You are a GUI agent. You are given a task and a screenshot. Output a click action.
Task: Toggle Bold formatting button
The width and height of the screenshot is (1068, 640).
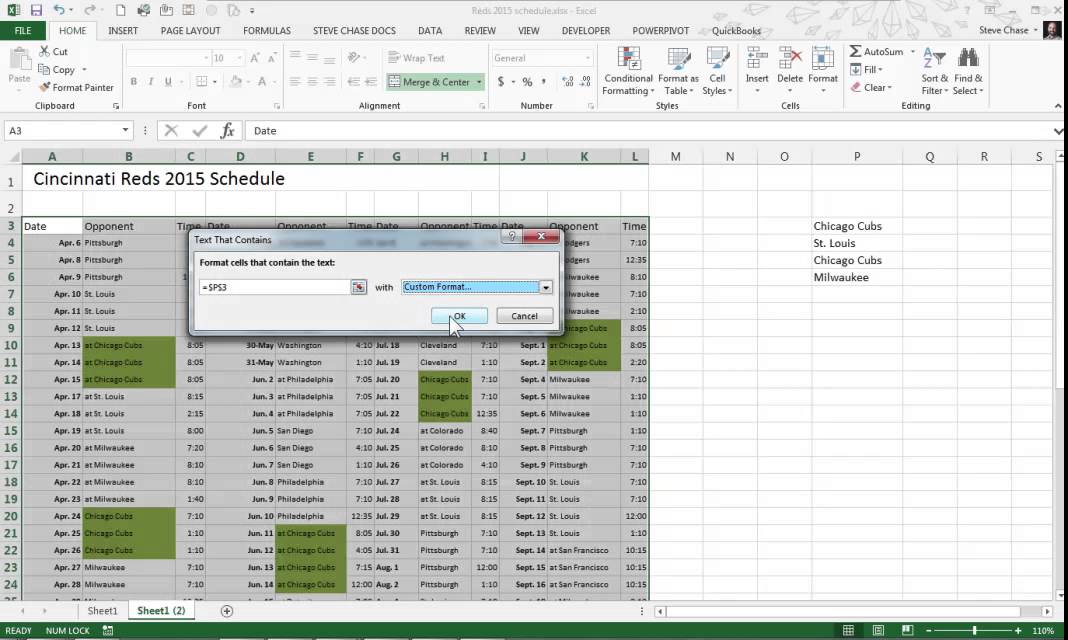pyautogui.click(x=134, y=82)
